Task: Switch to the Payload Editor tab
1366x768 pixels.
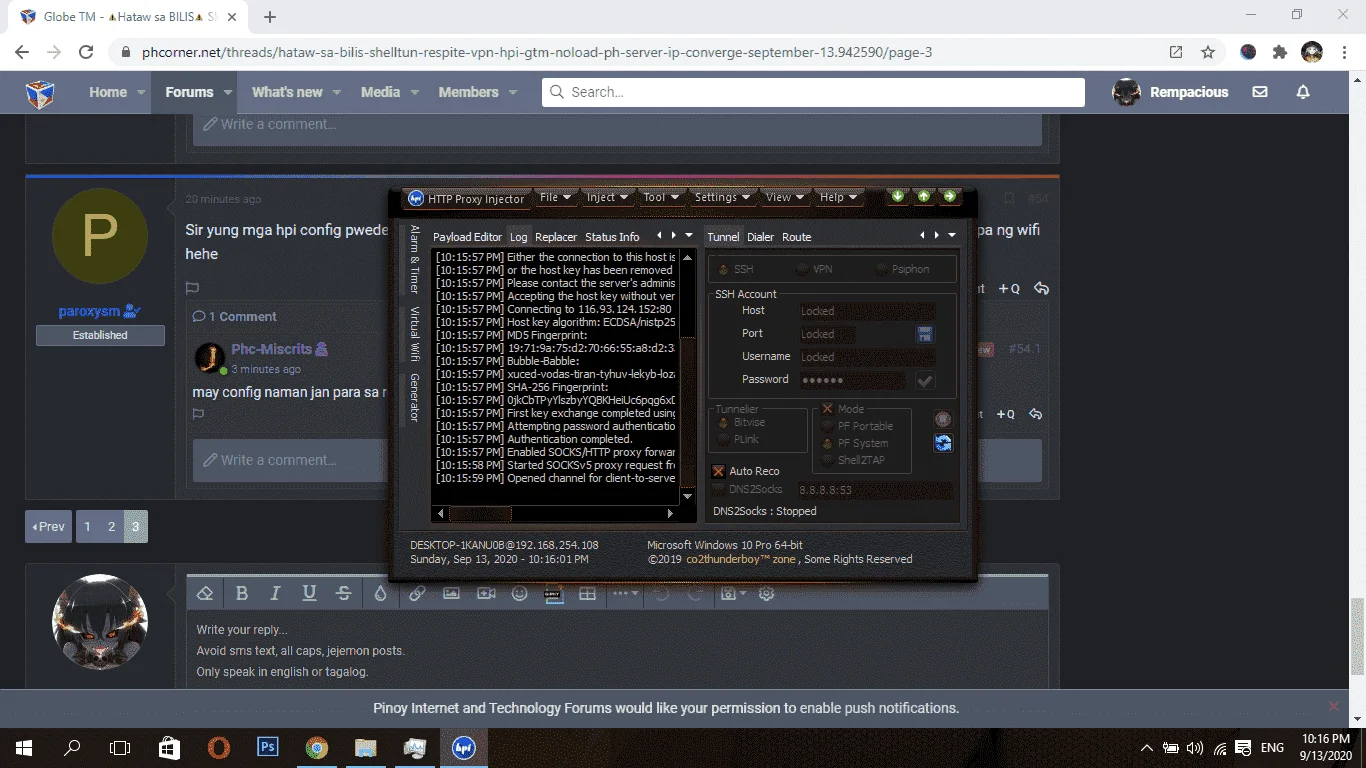Action: click(x=467, y=237)
